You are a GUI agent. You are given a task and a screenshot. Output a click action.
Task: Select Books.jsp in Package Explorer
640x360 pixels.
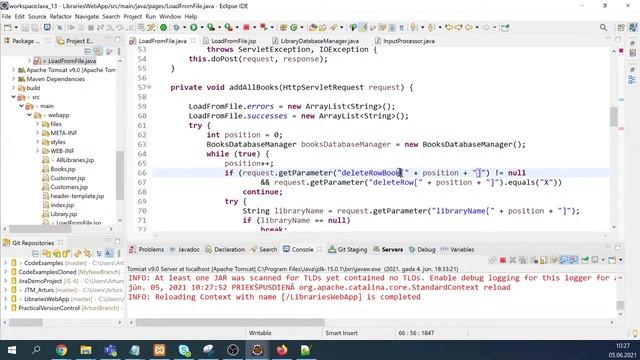click(62, 169)
